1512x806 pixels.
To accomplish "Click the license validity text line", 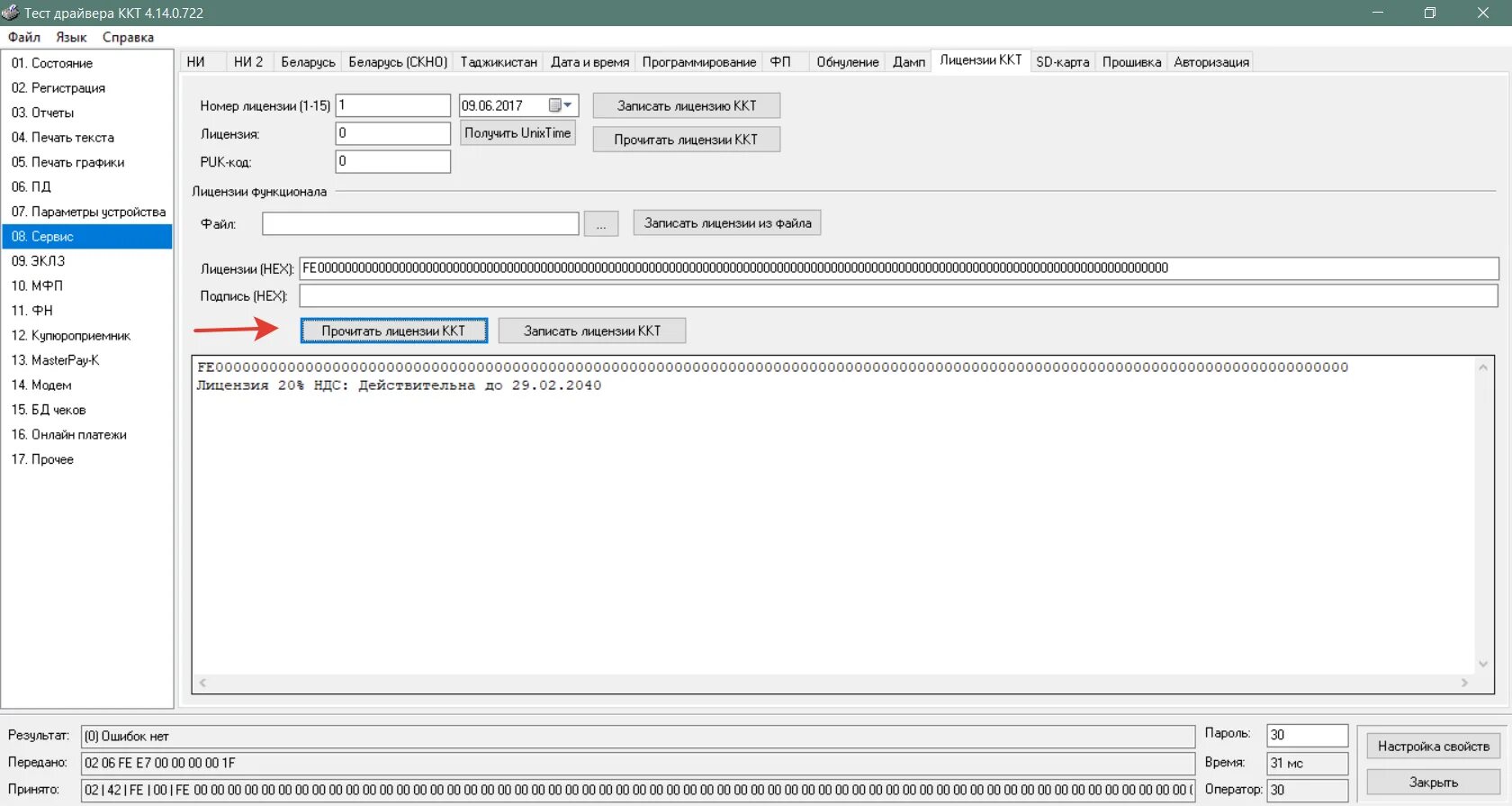I will click(399, 385).
